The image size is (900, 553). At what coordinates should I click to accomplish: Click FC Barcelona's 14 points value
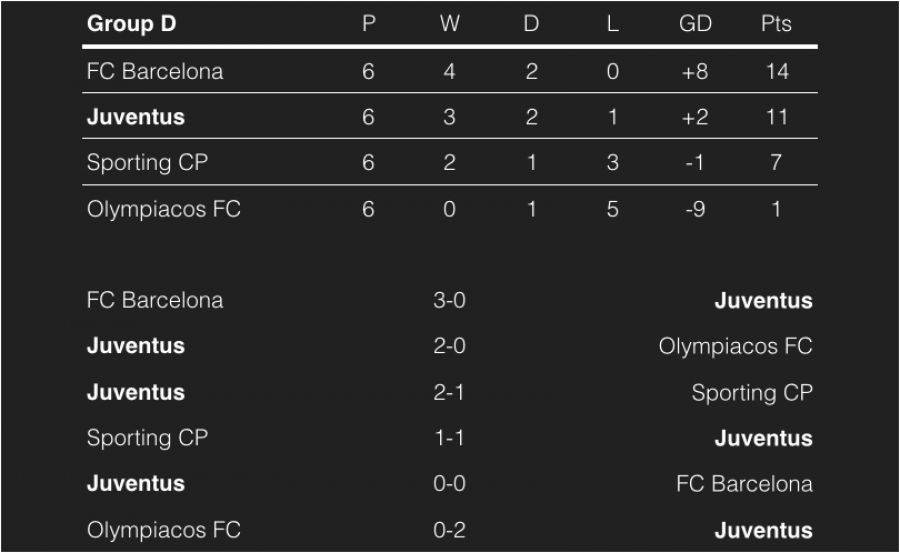tap(776, 71)
